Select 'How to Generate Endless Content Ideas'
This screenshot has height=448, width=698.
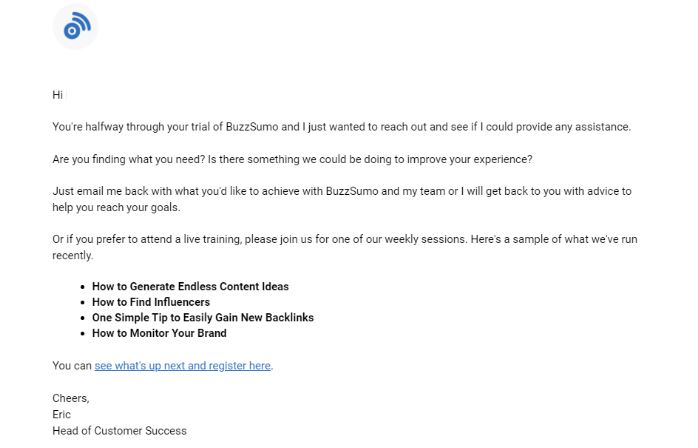(x=190, y=286)
